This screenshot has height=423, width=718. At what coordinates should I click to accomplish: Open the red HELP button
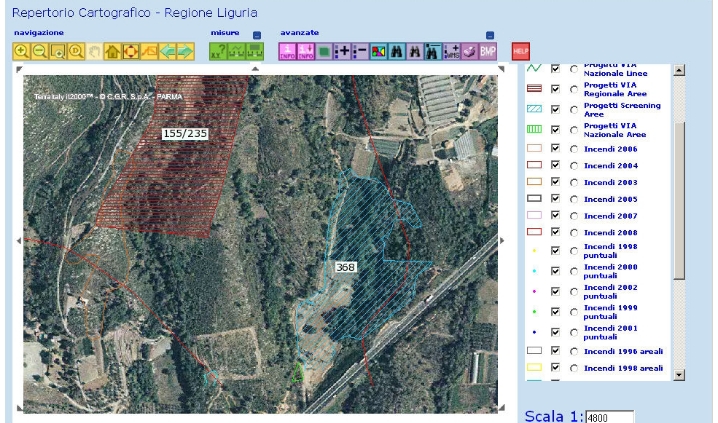pos(521,51)
